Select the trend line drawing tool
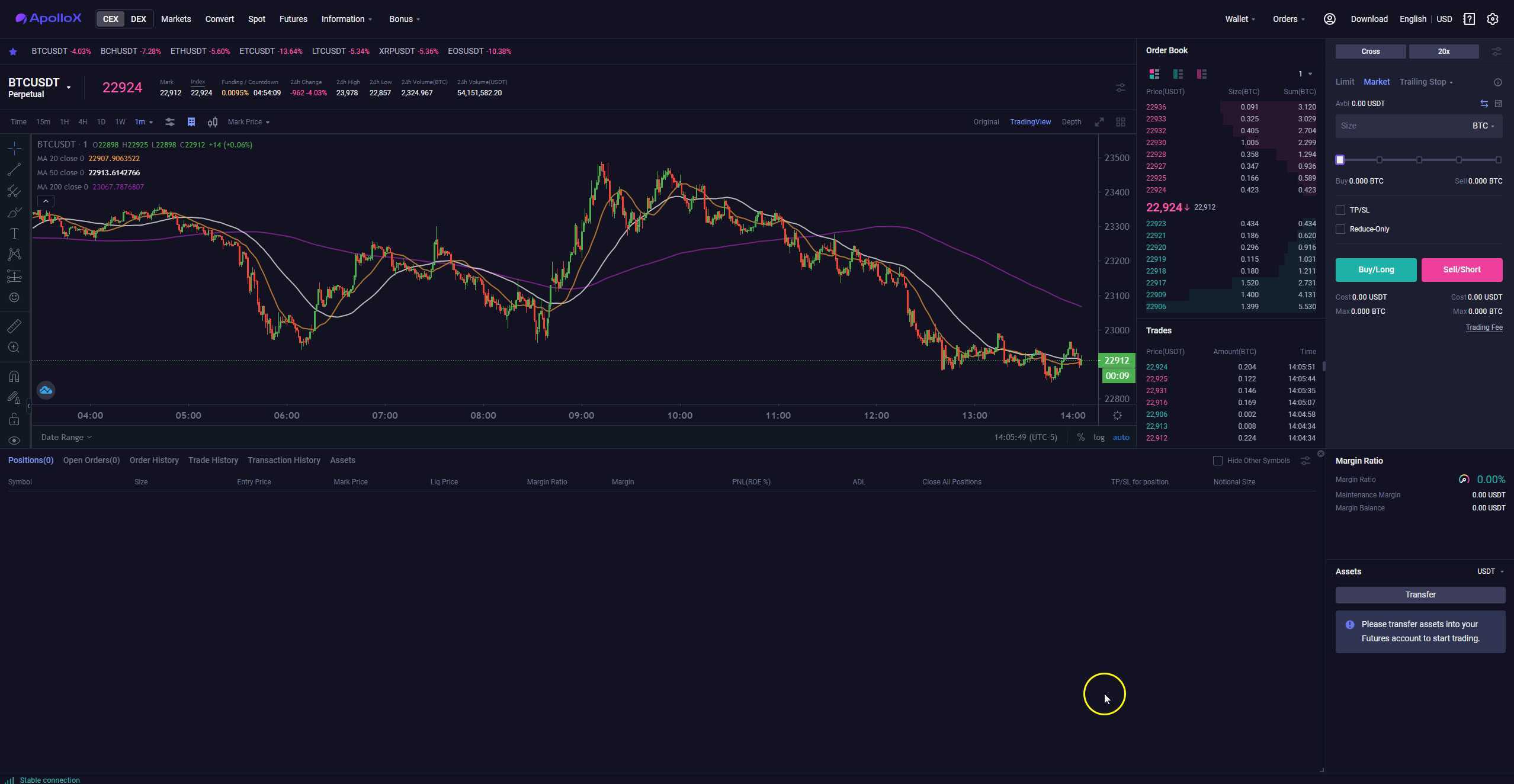Screen dimensions: 1514x784 [14, 170]
